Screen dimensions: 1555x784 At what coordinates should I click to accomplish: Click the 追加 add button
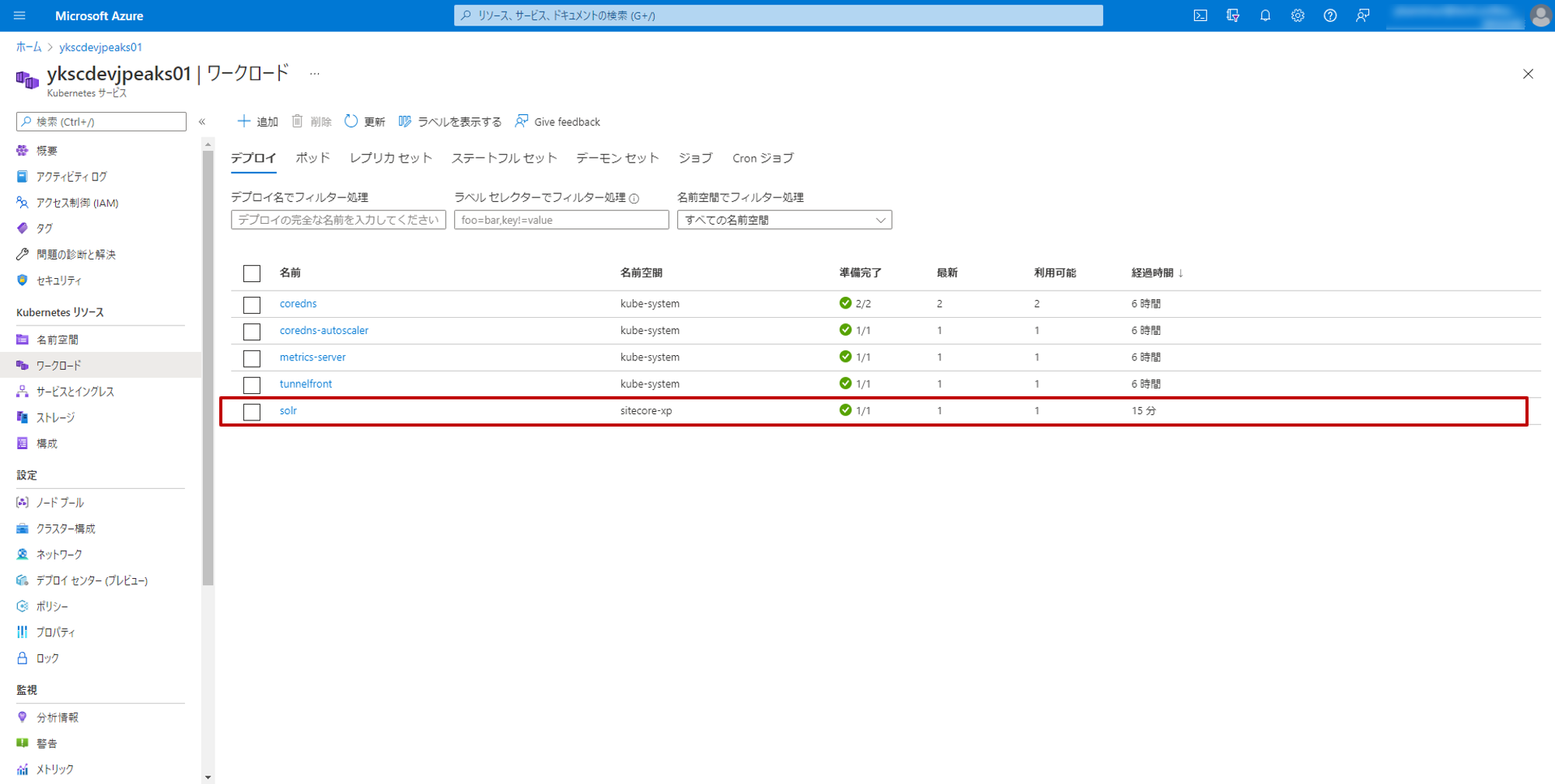click(x=257, y=122)
